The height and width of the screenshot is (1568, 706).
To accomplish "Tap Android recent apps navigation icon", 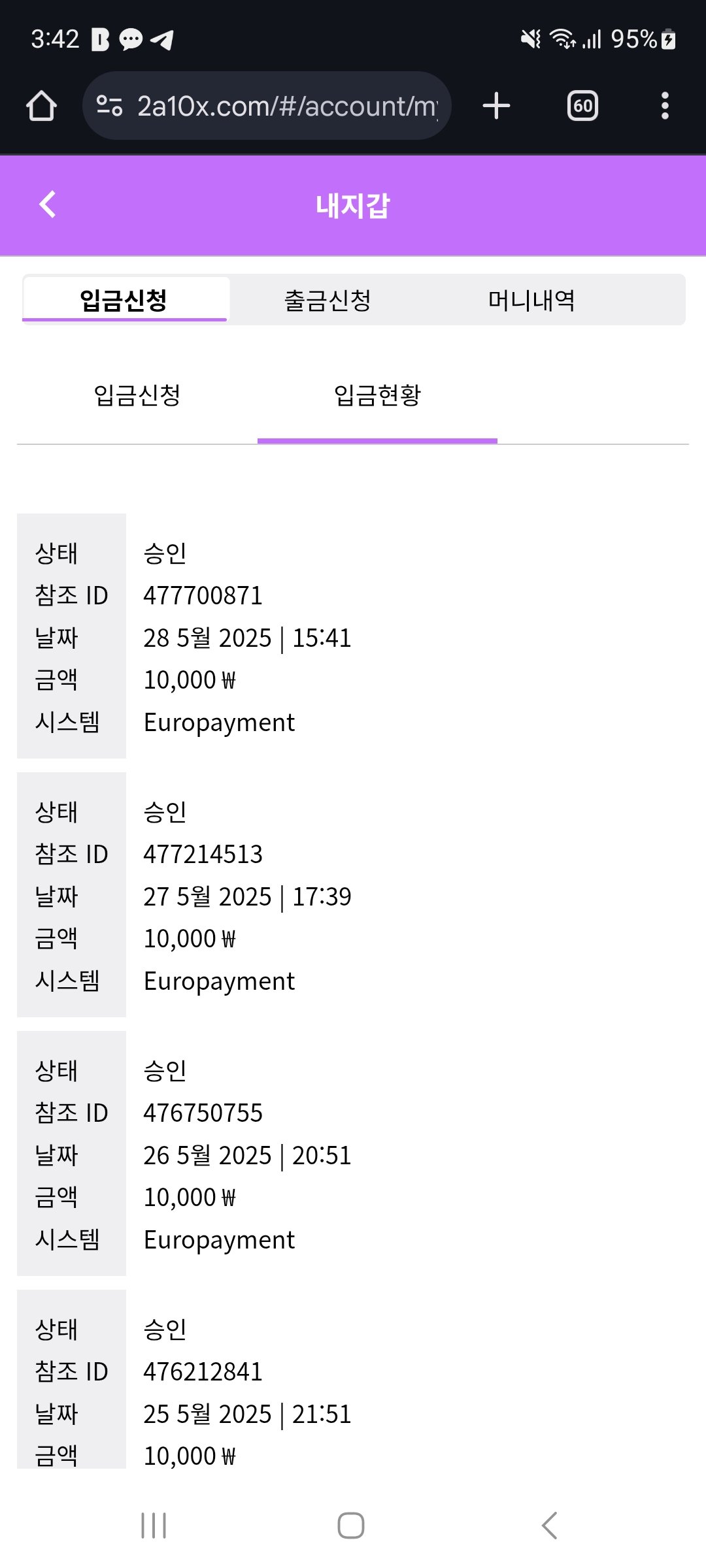I will click(154, 1526).
